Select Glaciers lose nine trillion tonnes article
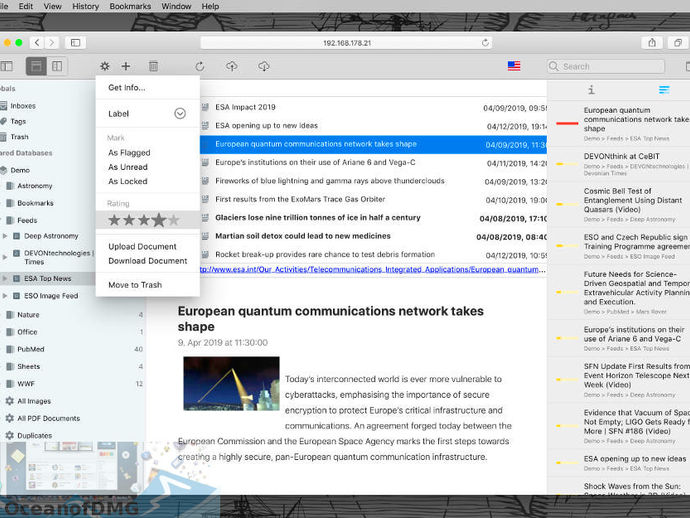The width and height of the screenshot is (690, 518). (x=373, y=218)
